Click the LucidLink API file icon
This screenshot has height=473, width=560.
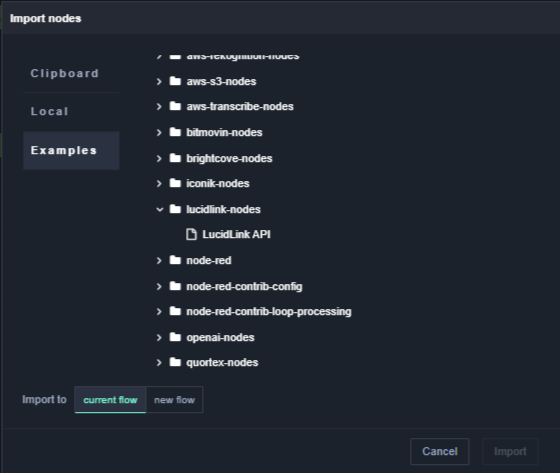click(191, 234)
